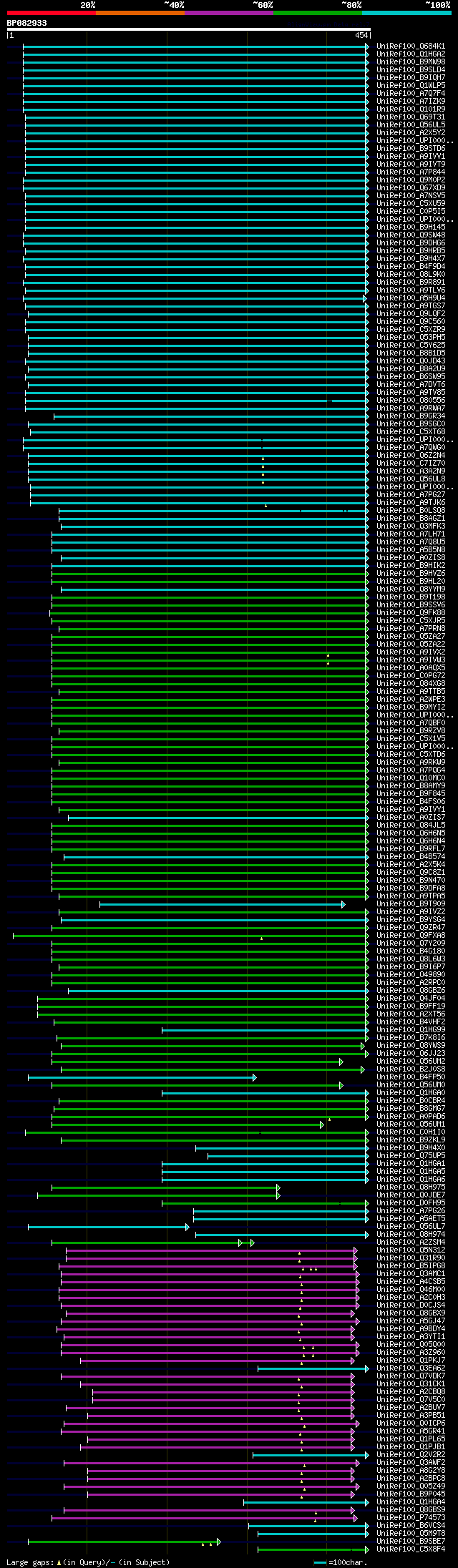458x1568 pixels.
Task: Click the cyan alignment bar of UniRef100_B9T909
Action: coord(223,904)
